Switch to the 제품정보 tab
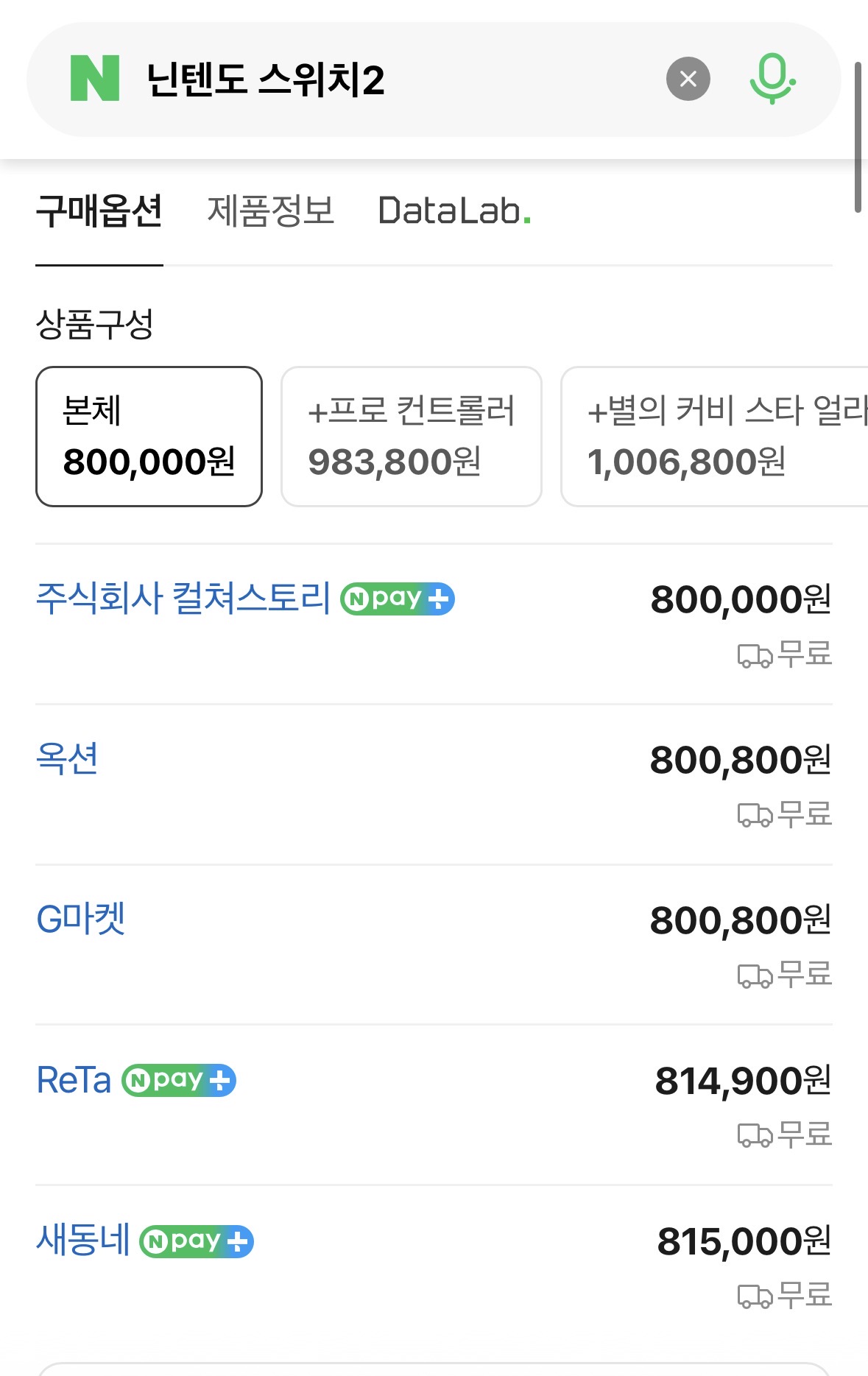Viewport: 868px width, 1376px height. pos(270,211)
